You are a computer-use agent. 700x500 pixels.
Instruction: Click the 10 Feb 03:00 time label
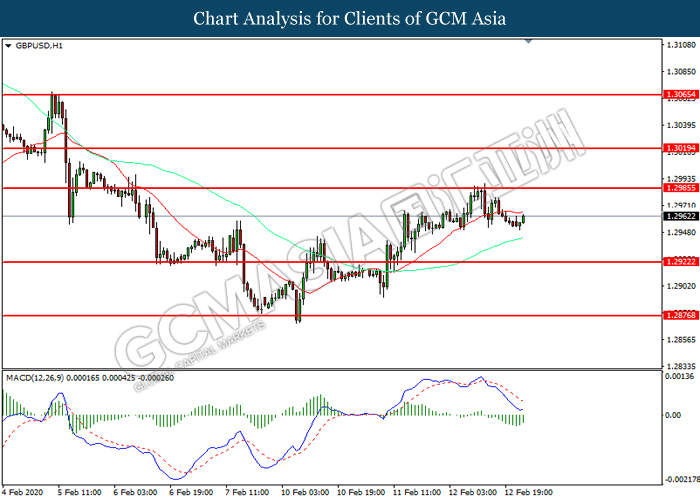click(305, 492)
